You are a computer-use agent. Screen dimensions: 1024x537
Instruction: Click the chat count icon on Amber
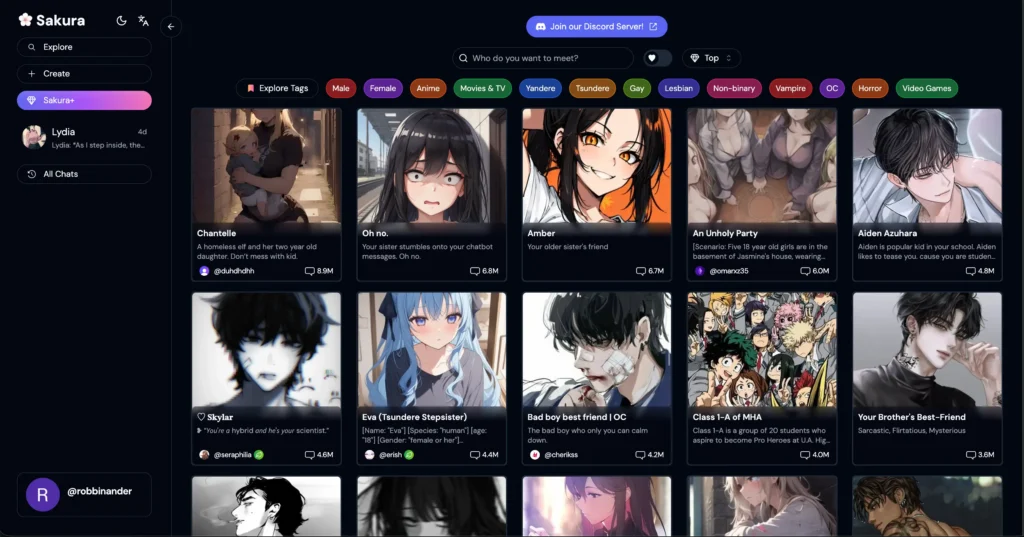[x=641, y=270]
